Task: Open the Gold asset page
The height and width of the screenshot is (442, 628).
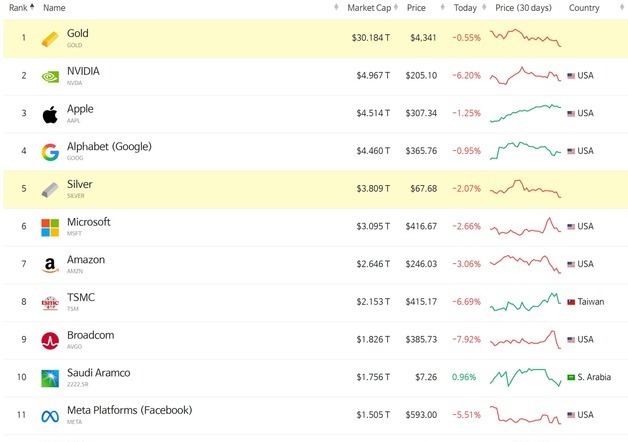Action: (x=78, y=33)
